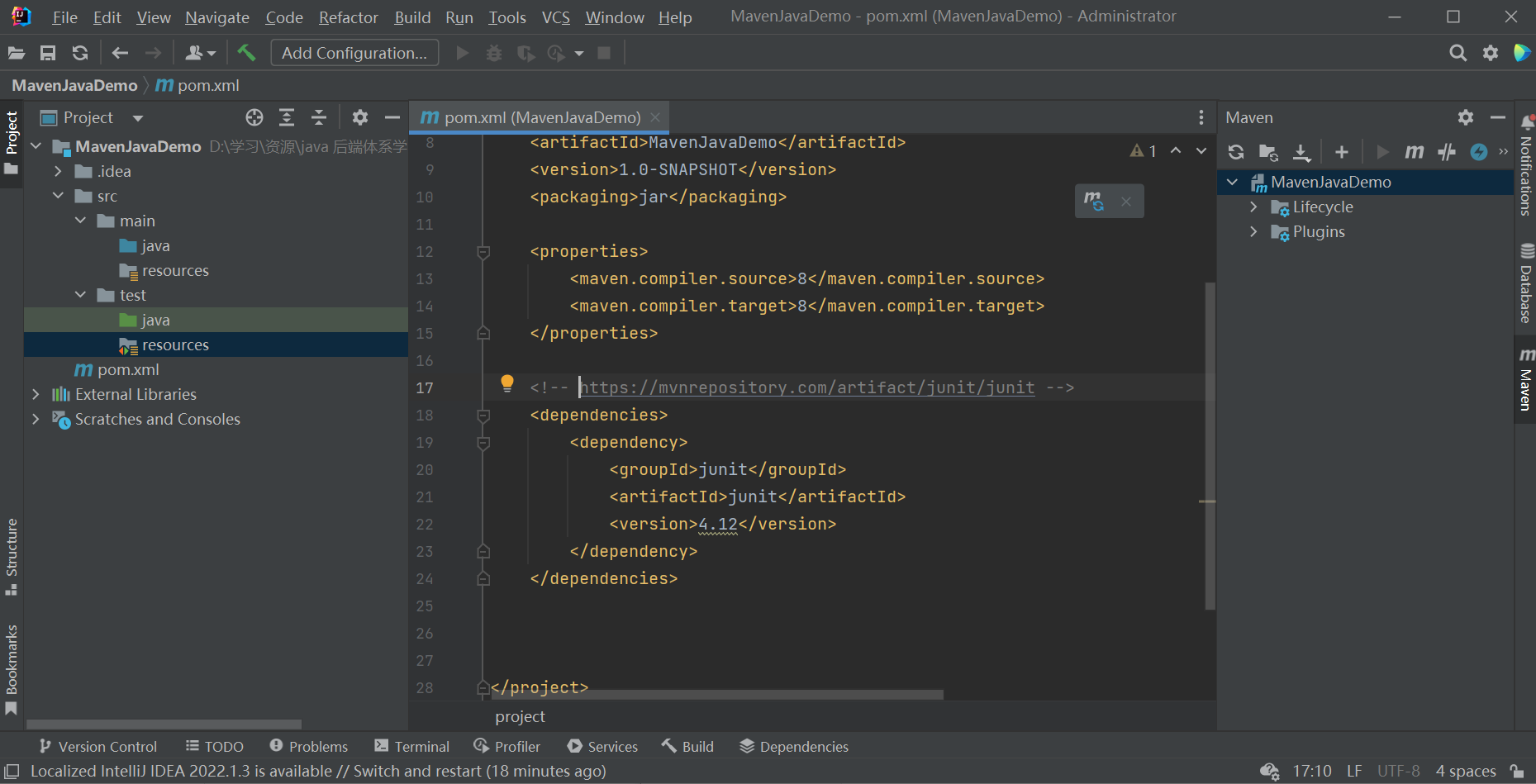Expand the .idea folder
The image size is (1536, 784).
click(x=58, y=171)
